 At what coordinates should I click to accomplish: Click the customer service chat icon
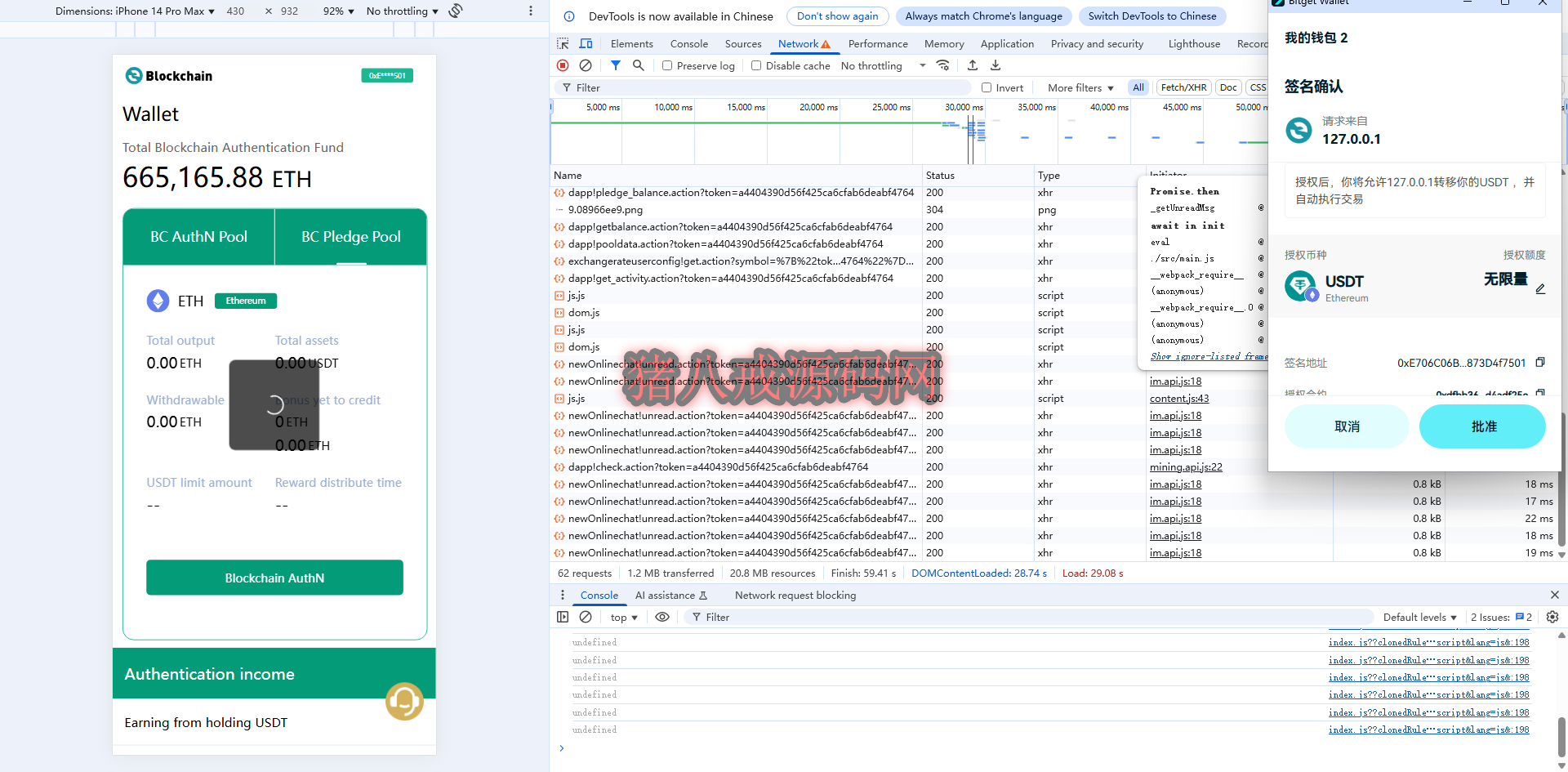[x=404, y=701]
